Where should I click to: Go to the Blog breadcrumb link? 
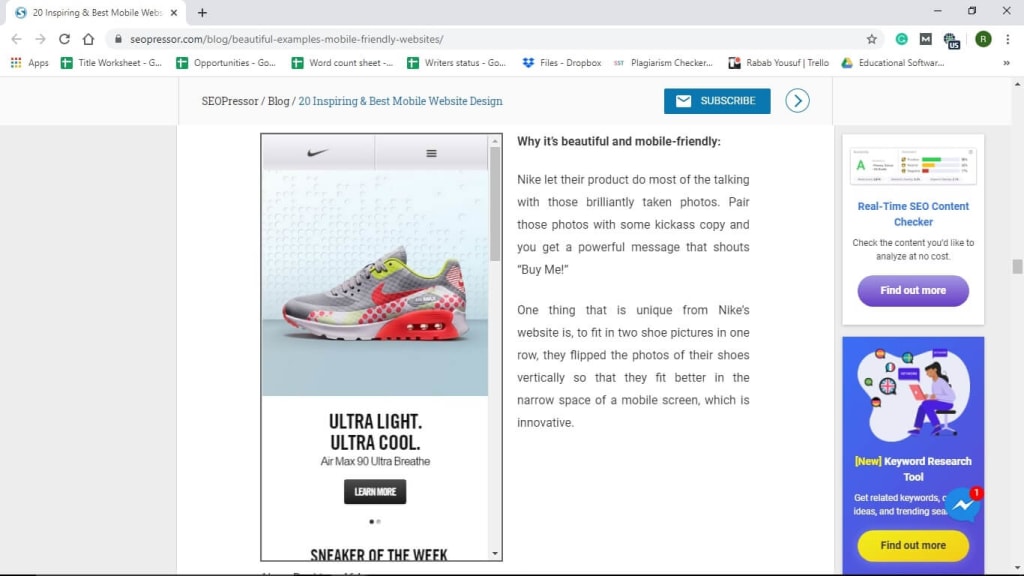(278, 101)
